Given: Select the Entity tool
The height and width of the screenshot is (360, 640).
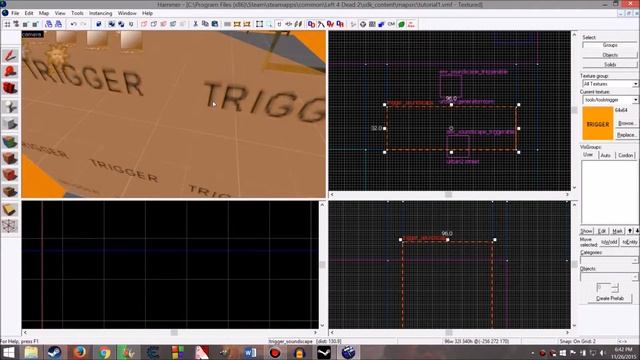Looking at the screenshot, I should (x=10, y=107).
